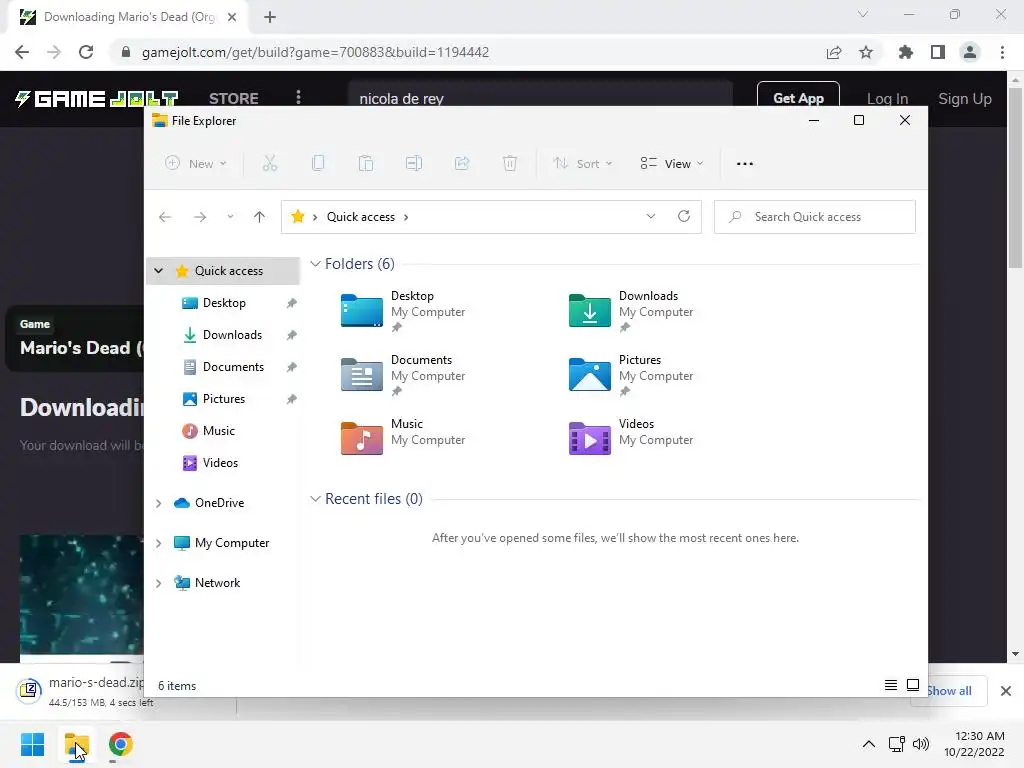Open the View dropdown

(672, 163)
